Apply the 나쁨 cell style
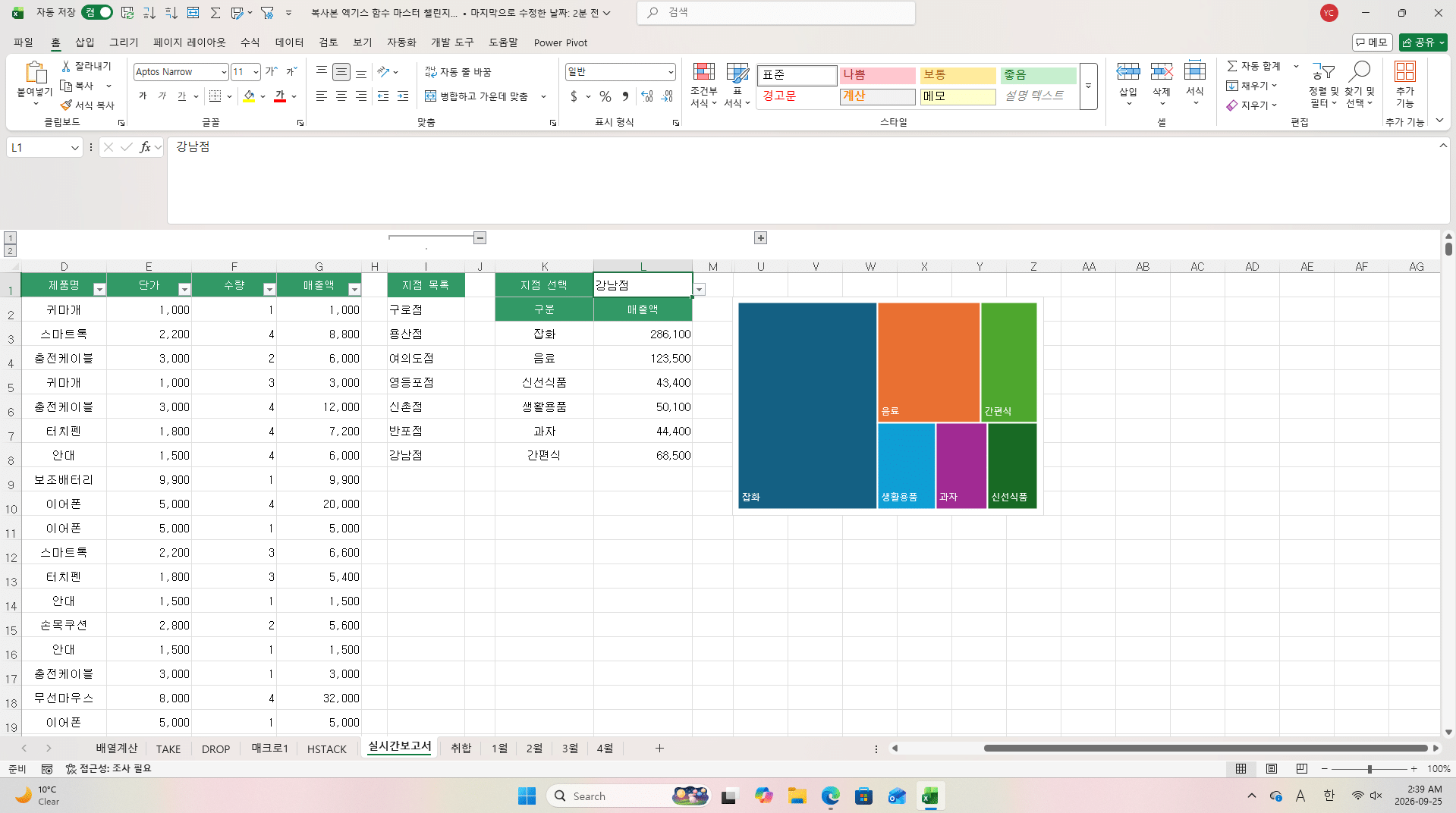 click(878, 75)
